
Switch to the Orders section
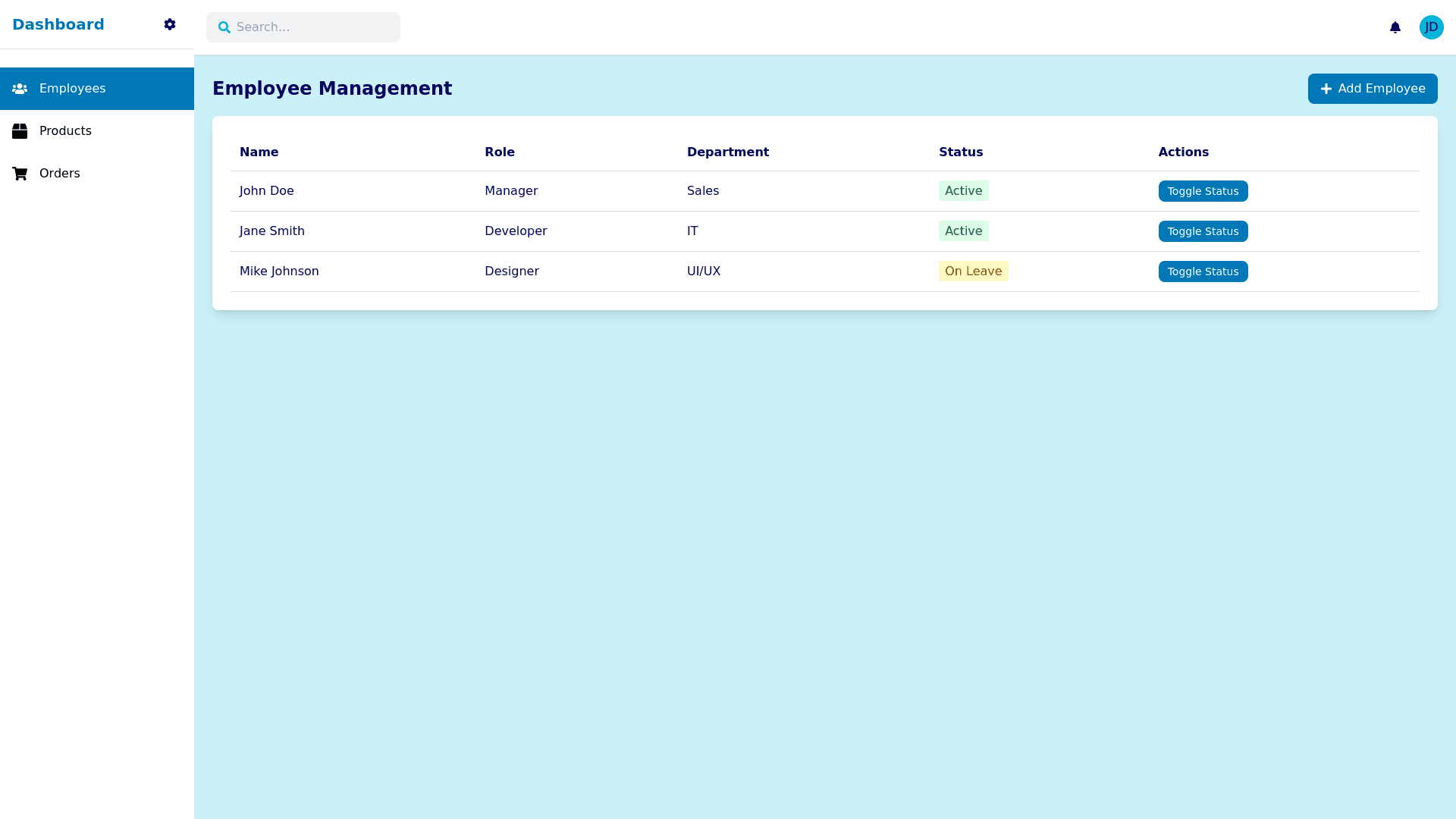coord(59,173)
